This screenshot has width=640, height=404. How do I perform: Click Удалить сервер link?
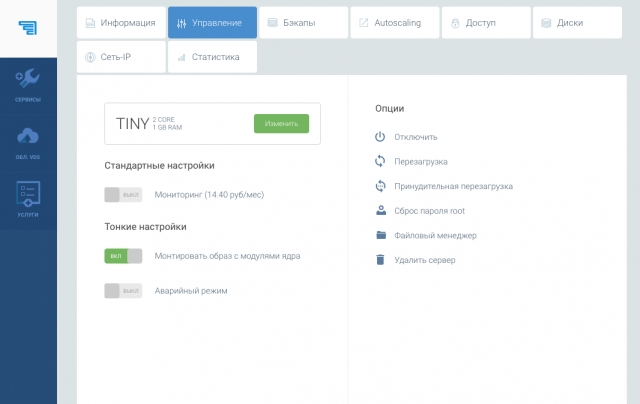tap(424, 260)
